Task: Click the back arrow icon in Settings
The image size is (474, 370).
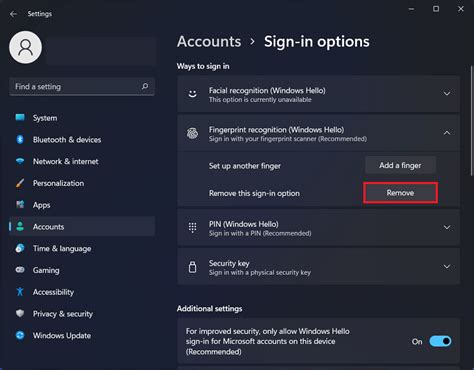Action: (13, 14)
